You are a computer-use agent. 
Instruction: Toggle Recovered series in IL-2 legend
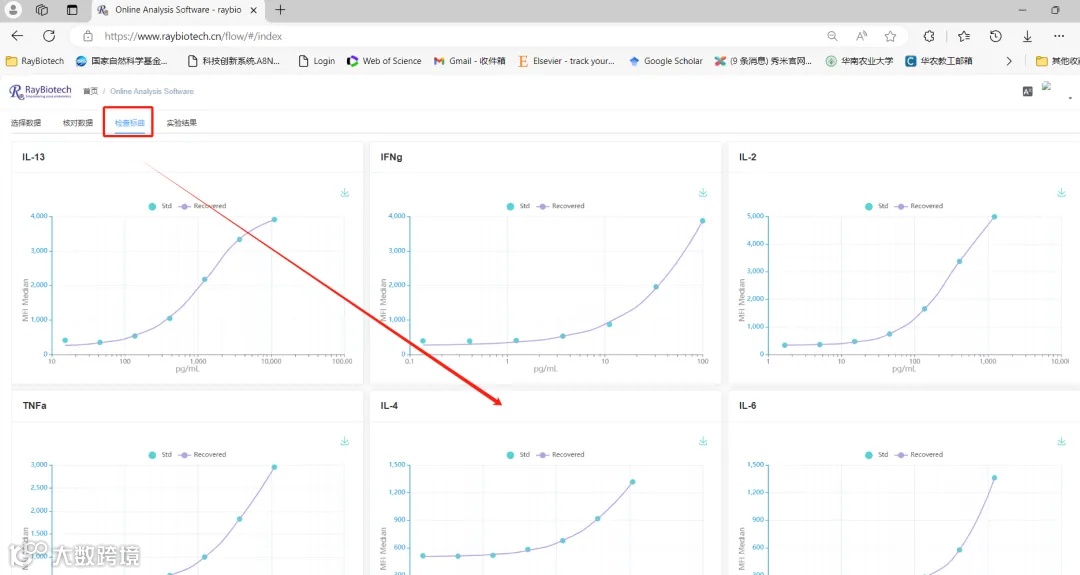pyautogui.click(x=920, y=206)
